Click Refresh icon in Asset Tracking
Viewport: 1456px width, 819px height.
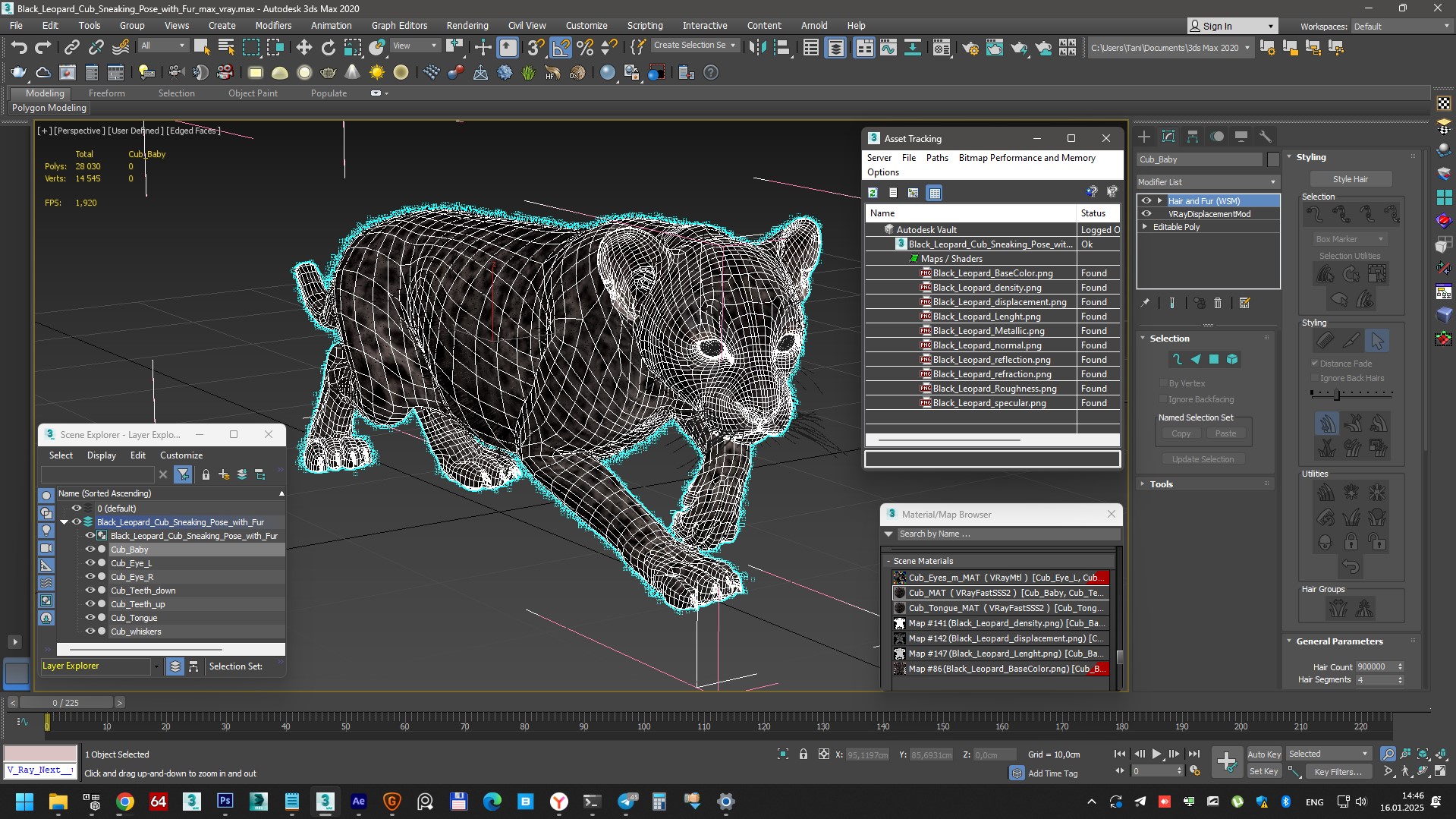(x=873, y=193)
